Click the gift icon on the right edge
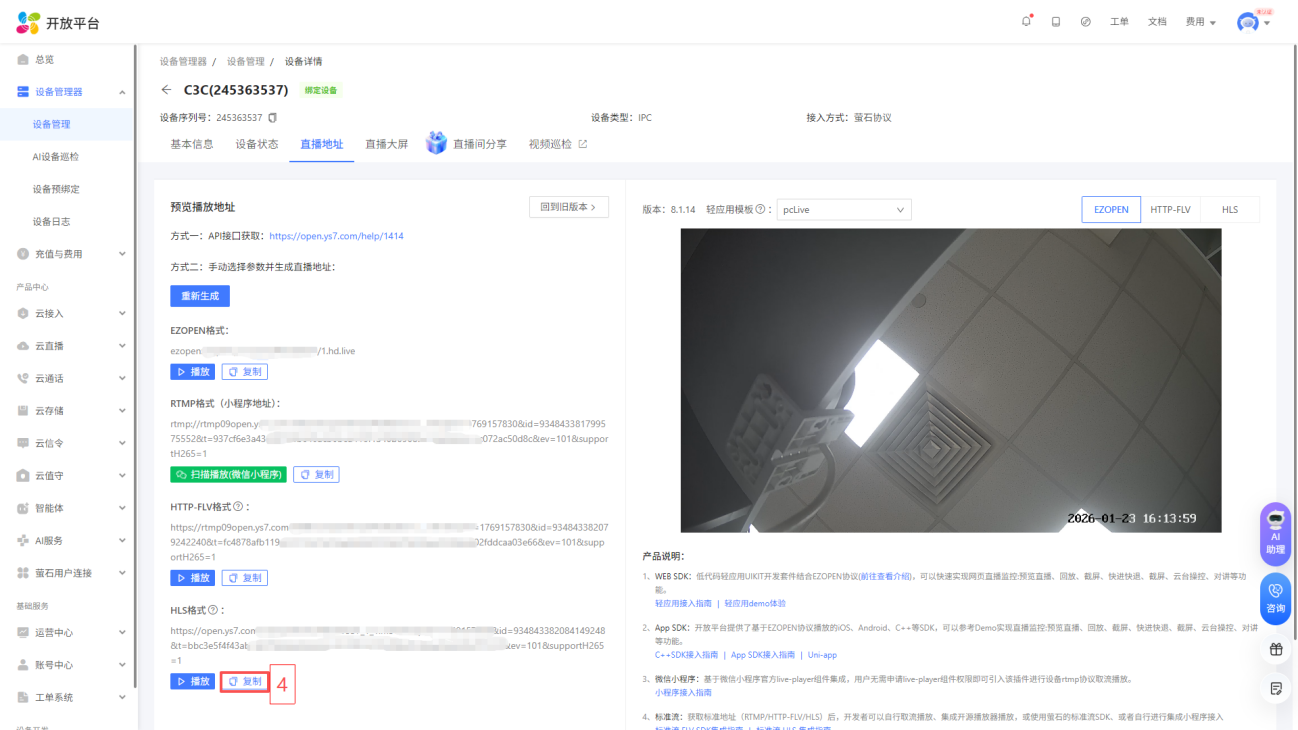Screen dimensions: 1298x730 click(1276, 650)
